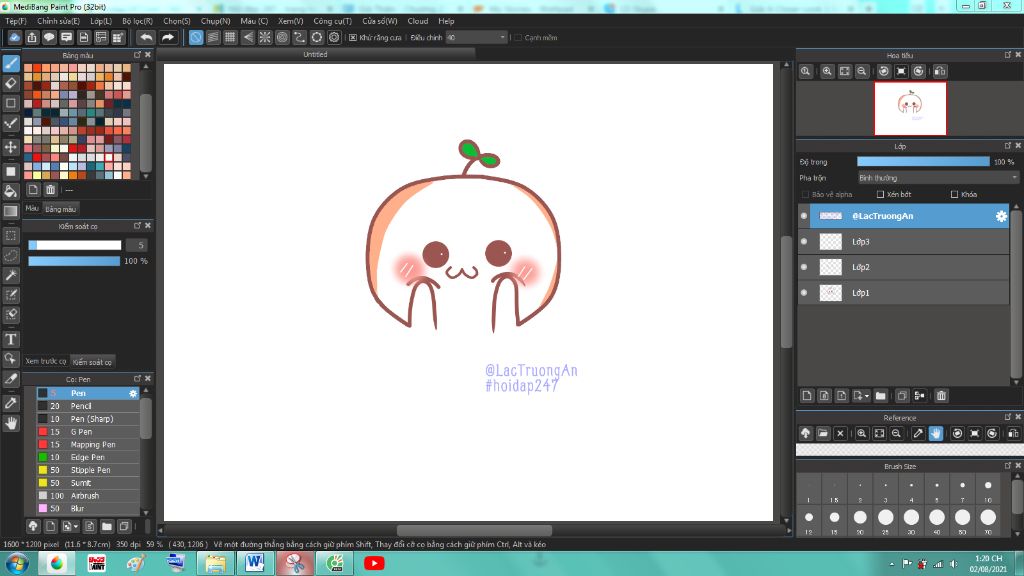This screenshot has width=1024, height=576.
Task: Click the Navigator canvas thumbnail
Action: point(910,108)
